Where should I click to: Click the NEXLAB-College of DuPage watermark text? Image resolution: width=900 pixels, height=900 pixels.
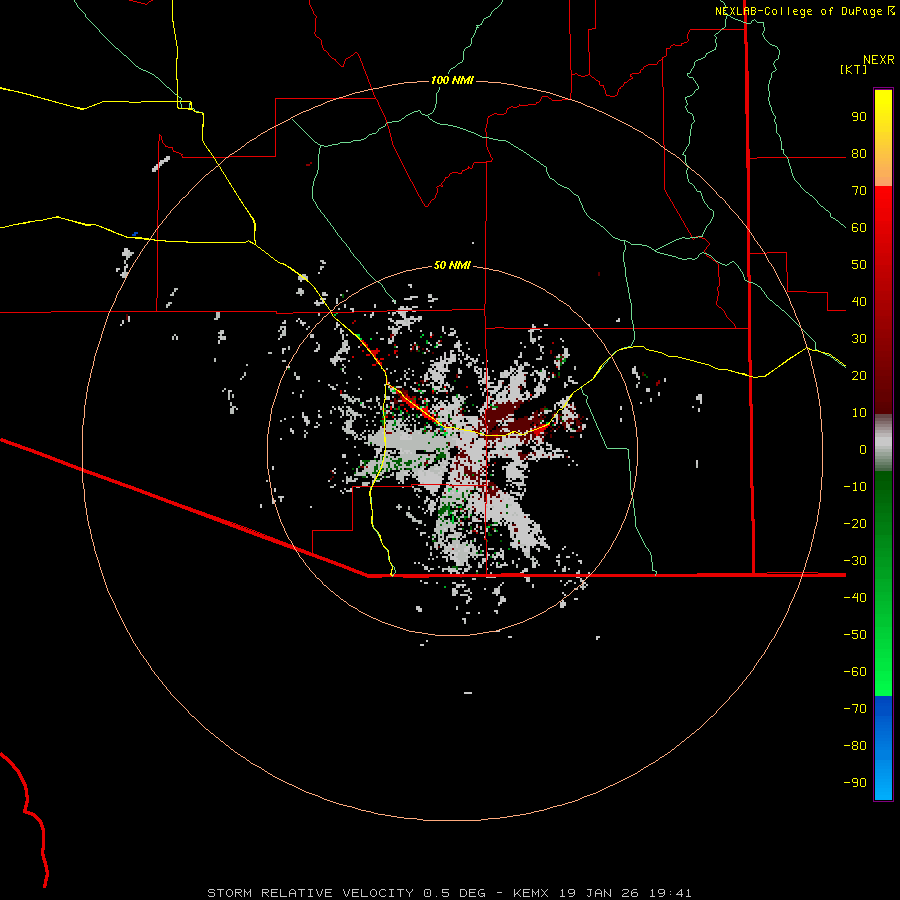point(799,11)
